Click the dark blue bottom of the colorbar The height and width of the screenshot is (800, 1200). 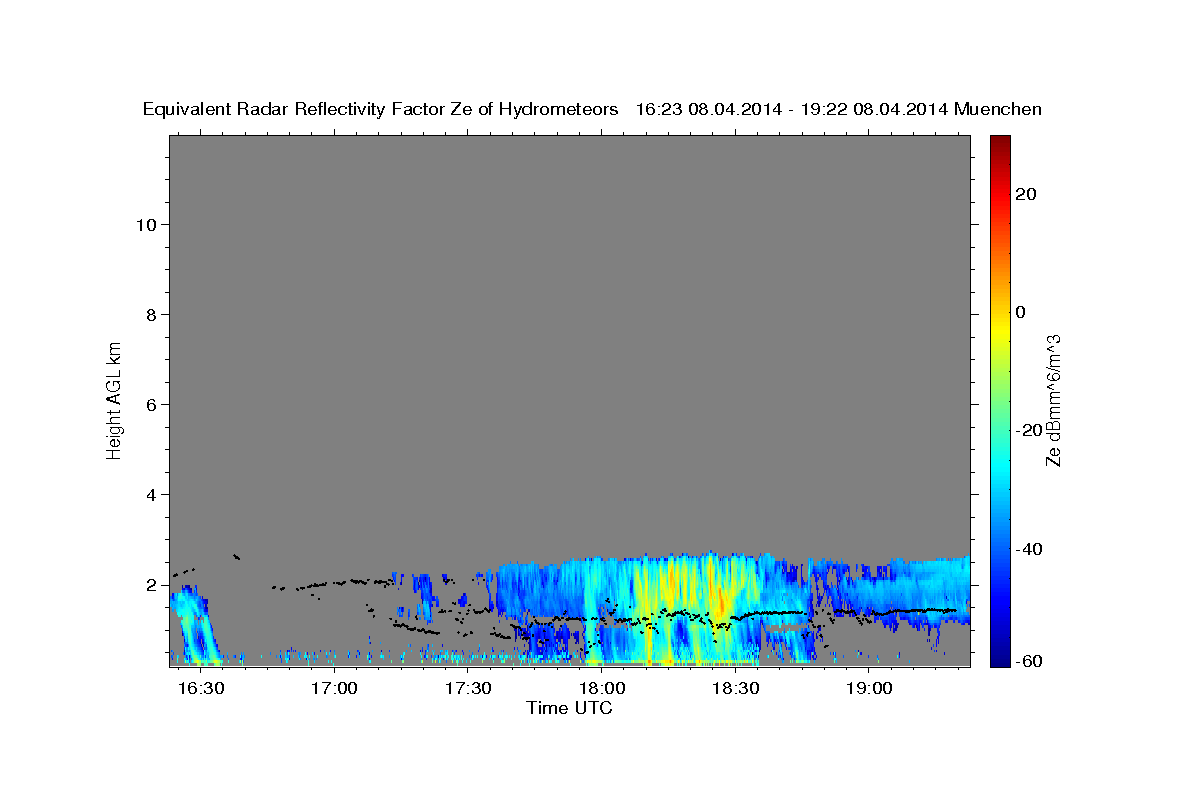1000,657
